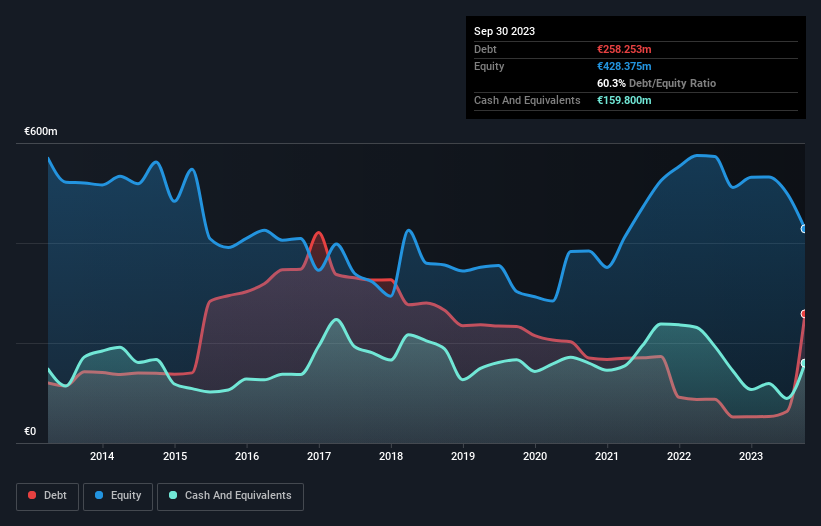Click the 2021 axis label
This screenshot has width=821, height=526.
[607, 456]
